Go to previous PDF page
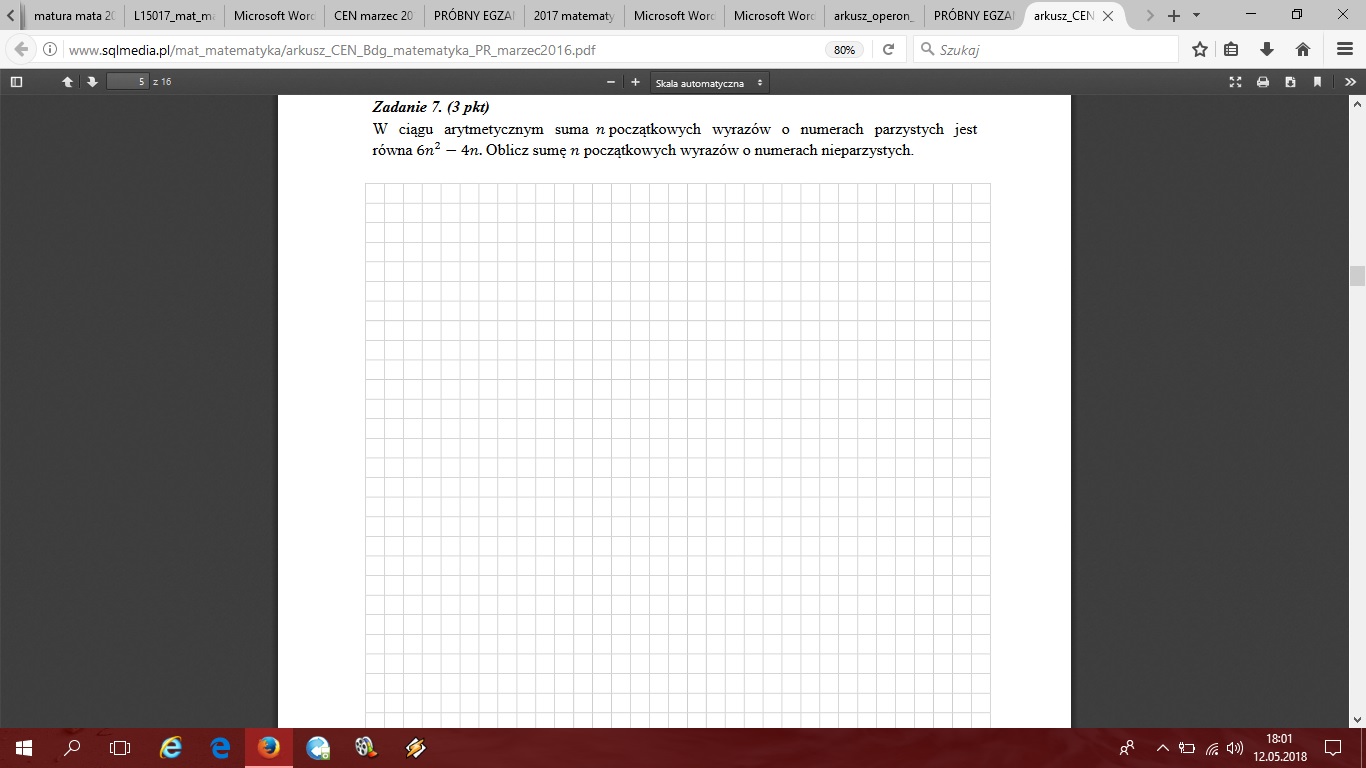This screenshot has height=768, width=1366. click(x=68, y=82)
